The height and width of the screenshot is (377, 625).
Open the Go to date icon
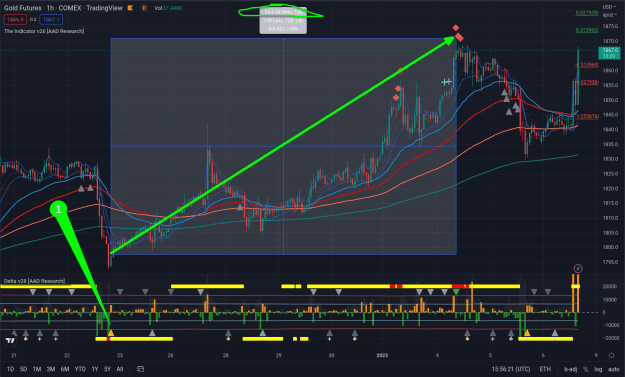[x=140, y=369]
